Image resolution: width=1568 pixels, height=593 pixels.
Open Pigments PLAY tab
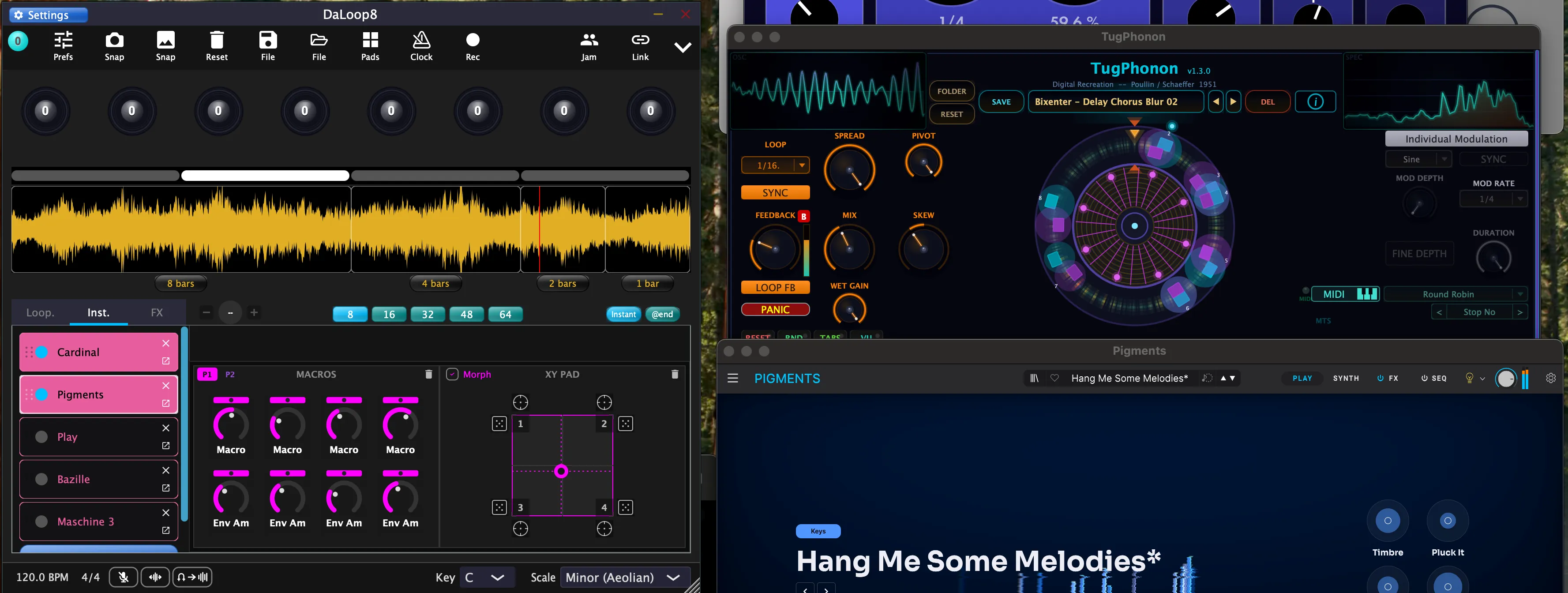pos(1302,378)
